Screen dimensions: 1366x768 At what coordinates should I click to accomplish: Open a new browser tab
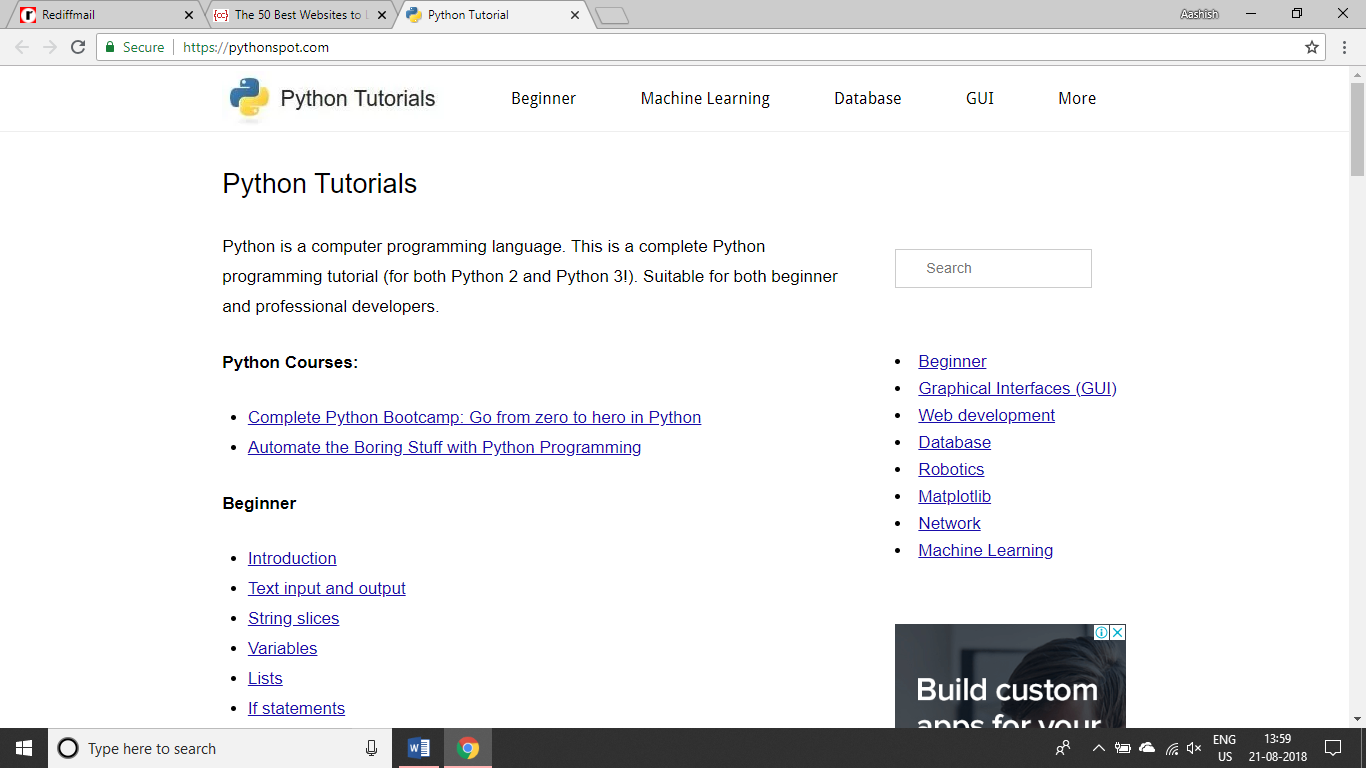click(611, 15)
